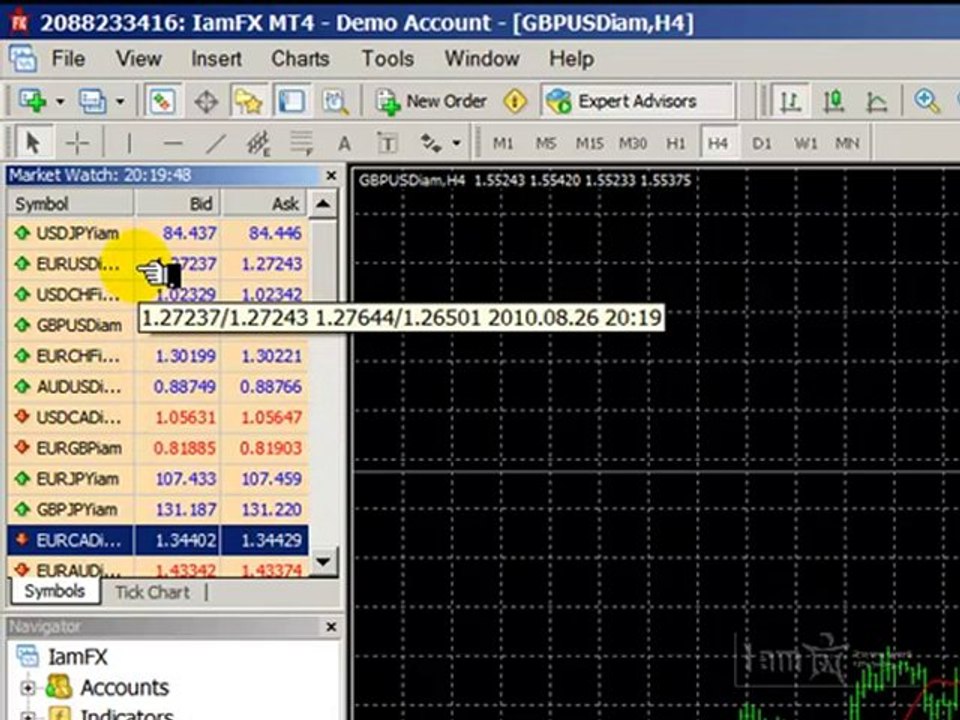
Task: Switch to M5 timeframe
Action: pos(546,143)
